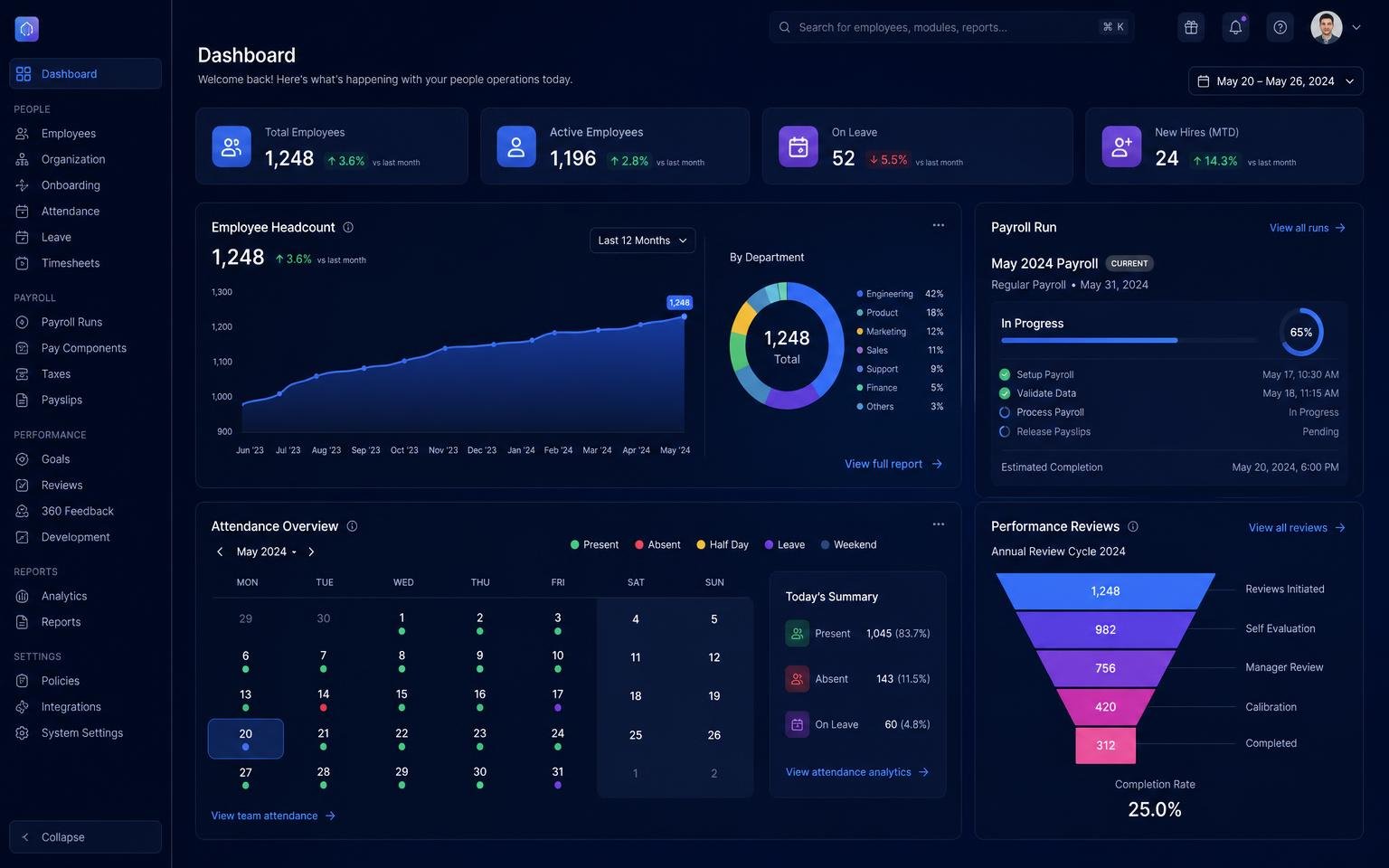This screenshot has height=868, width=1389.
Task: Toggle the Present legend in Attendance Overview
Action: (594, 544)
